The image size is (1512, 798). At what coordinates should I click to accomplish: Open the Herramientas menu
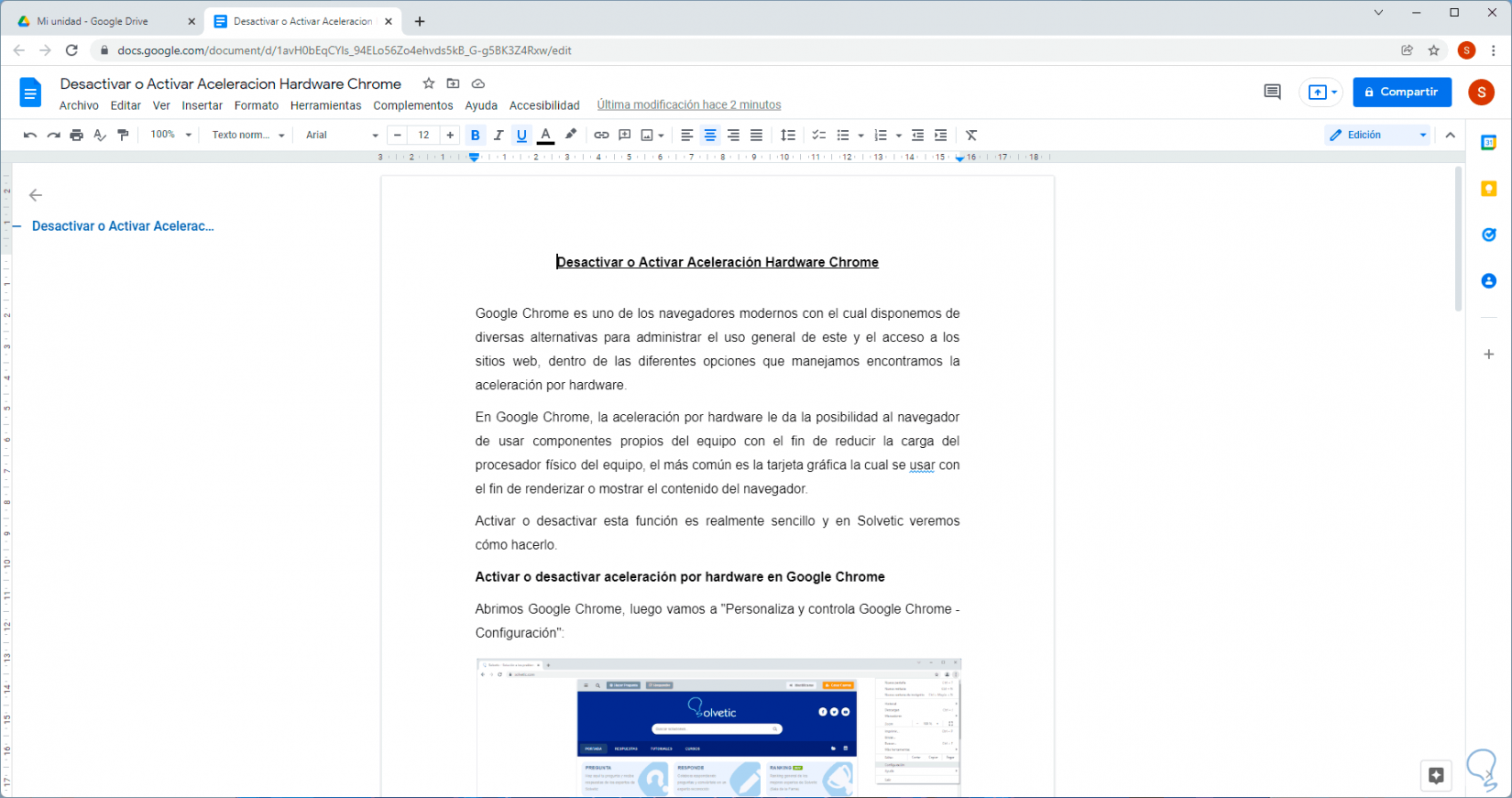pyautogui.click(x=326, y=105)
